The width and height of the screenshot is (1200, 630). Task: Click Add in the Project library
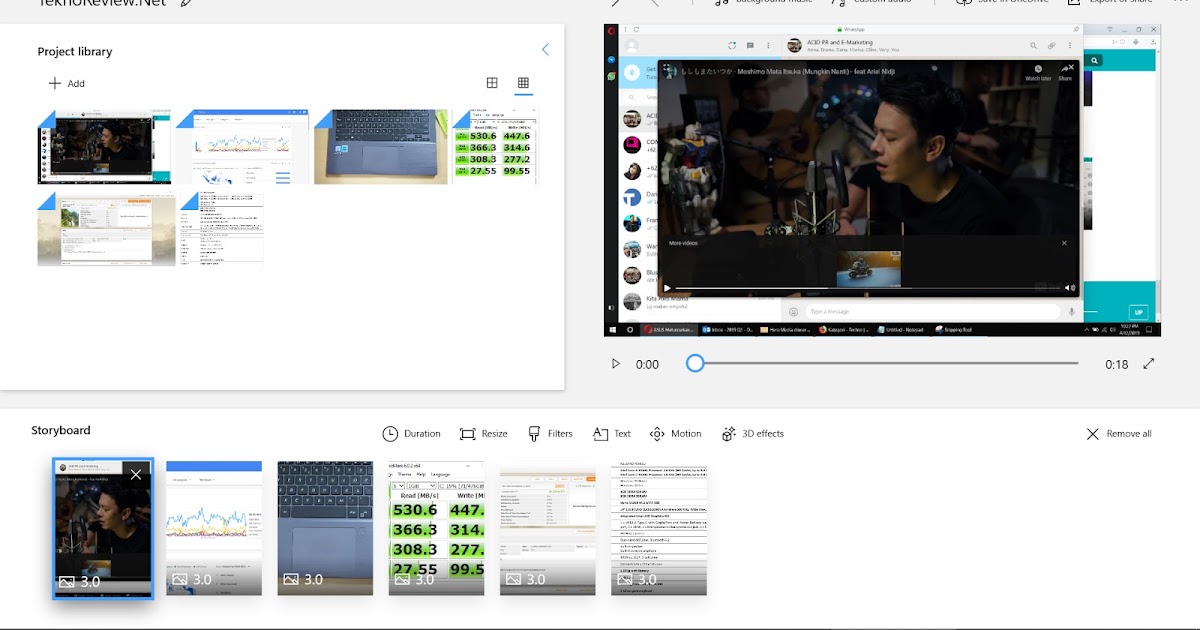[67, 84]
